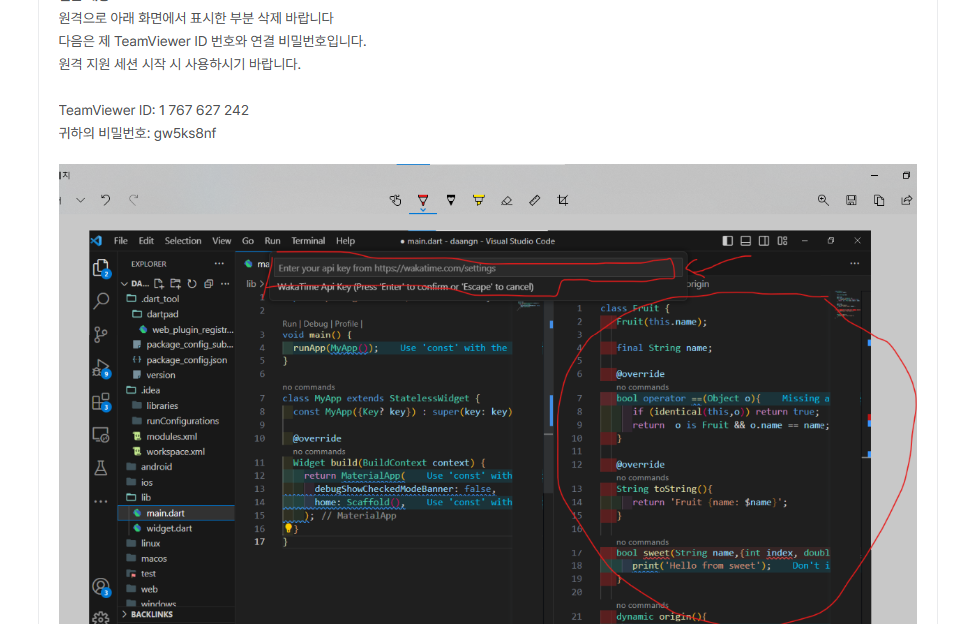The width and height of the screenshot is (977, 624).
Task: Open Extensions view in activity bar
Action: [101, 402]
